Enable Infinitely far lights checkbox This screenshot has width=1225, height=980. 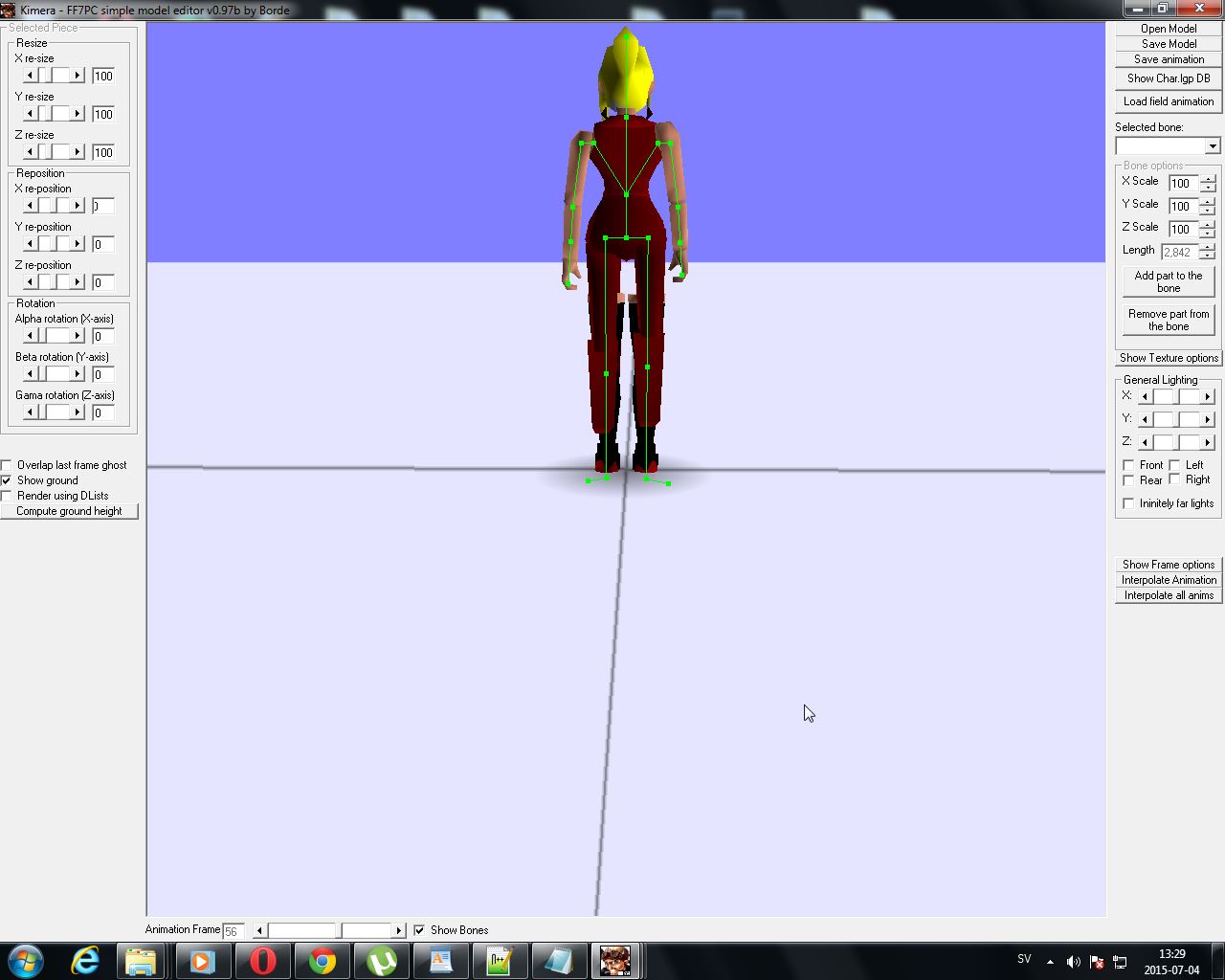1128,503
